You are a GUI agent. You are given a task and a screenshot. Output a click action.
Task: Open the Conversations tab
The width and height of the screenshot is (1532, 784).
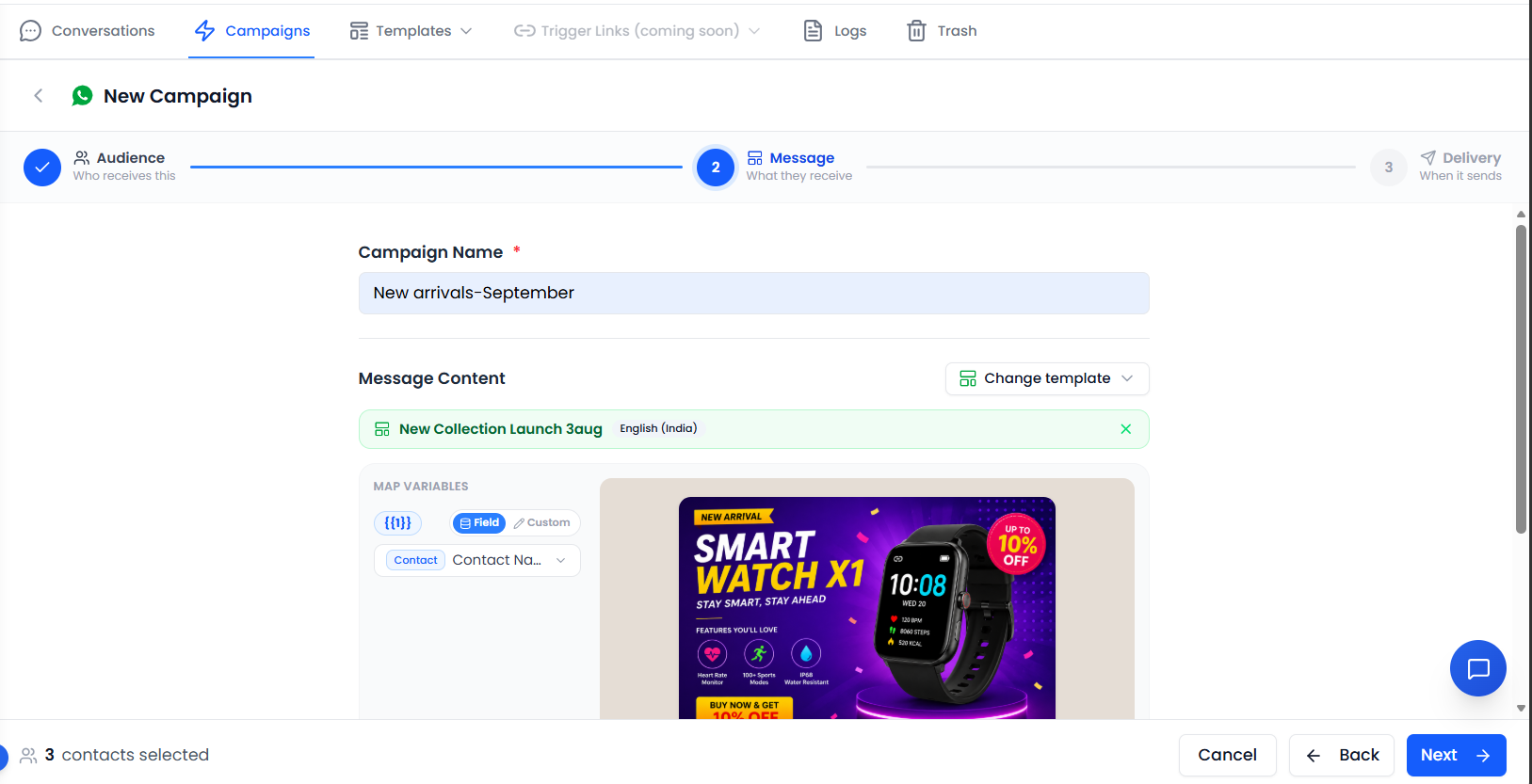87,31
